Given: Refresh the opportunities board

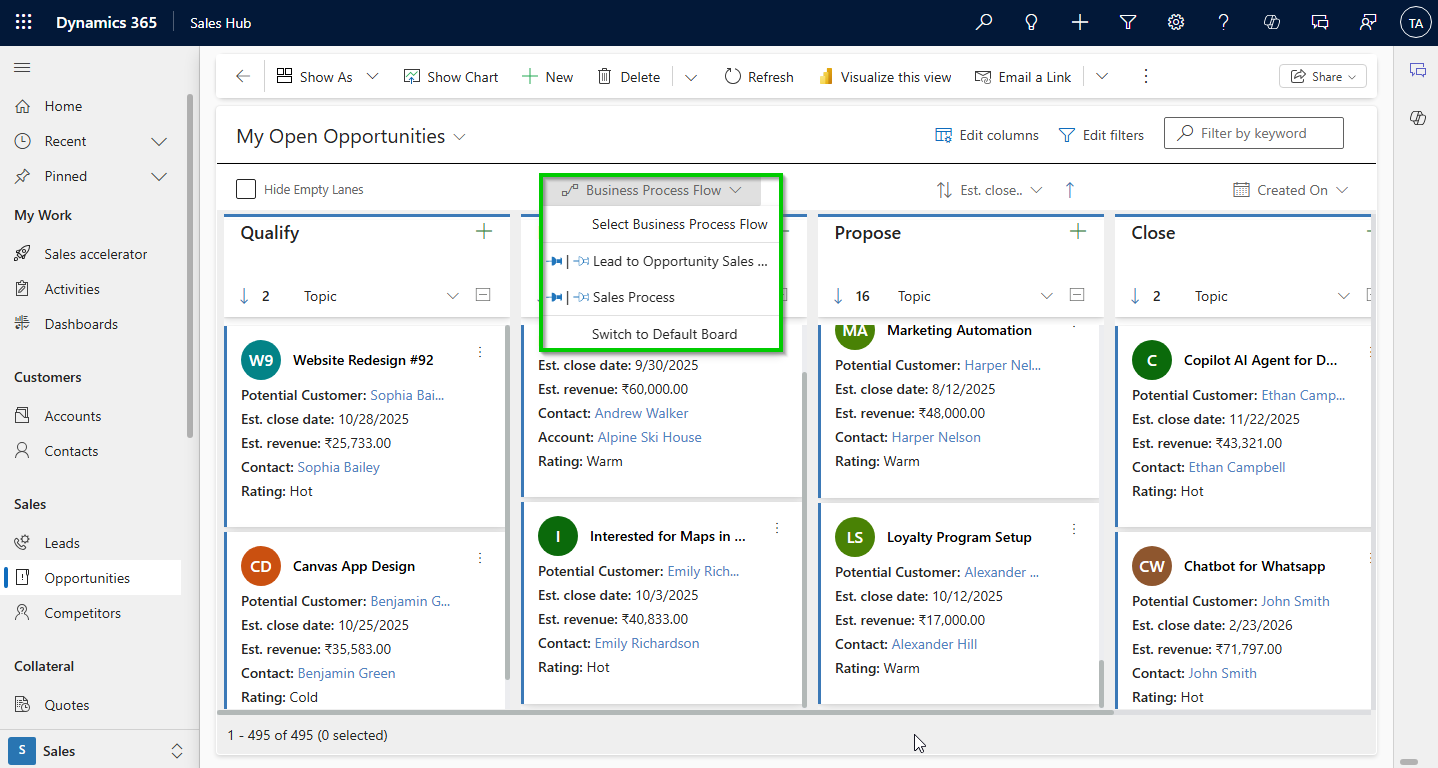Looking at the screenshot, I should click(758, 76).
